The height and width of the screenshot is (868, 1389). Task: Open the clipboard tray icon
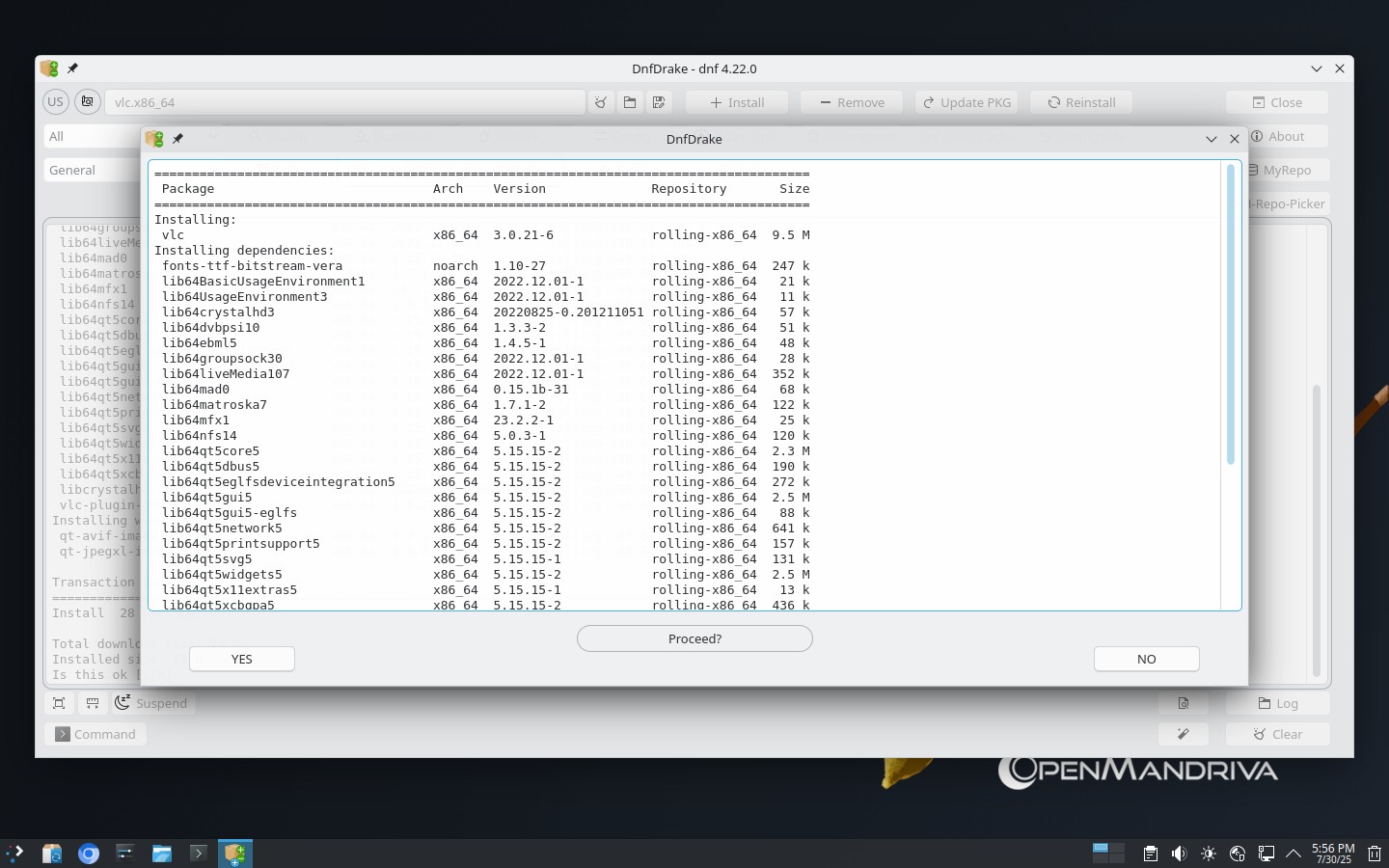(x=1150, y=854)
